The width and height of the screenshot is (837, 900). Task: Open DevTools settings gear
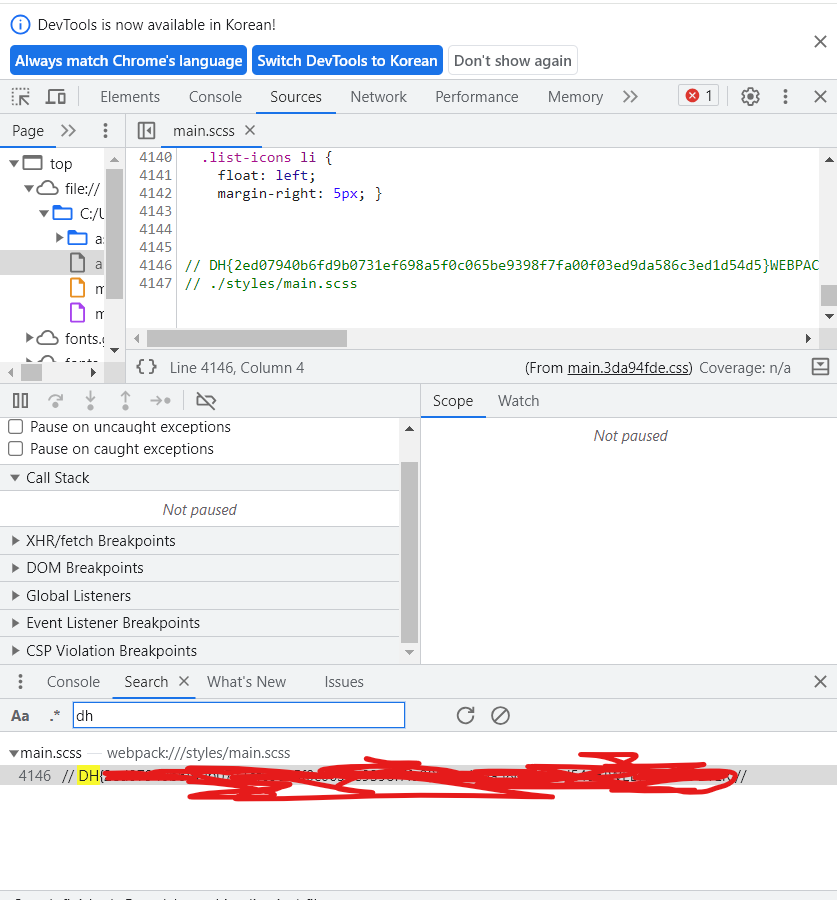(750, 96)
